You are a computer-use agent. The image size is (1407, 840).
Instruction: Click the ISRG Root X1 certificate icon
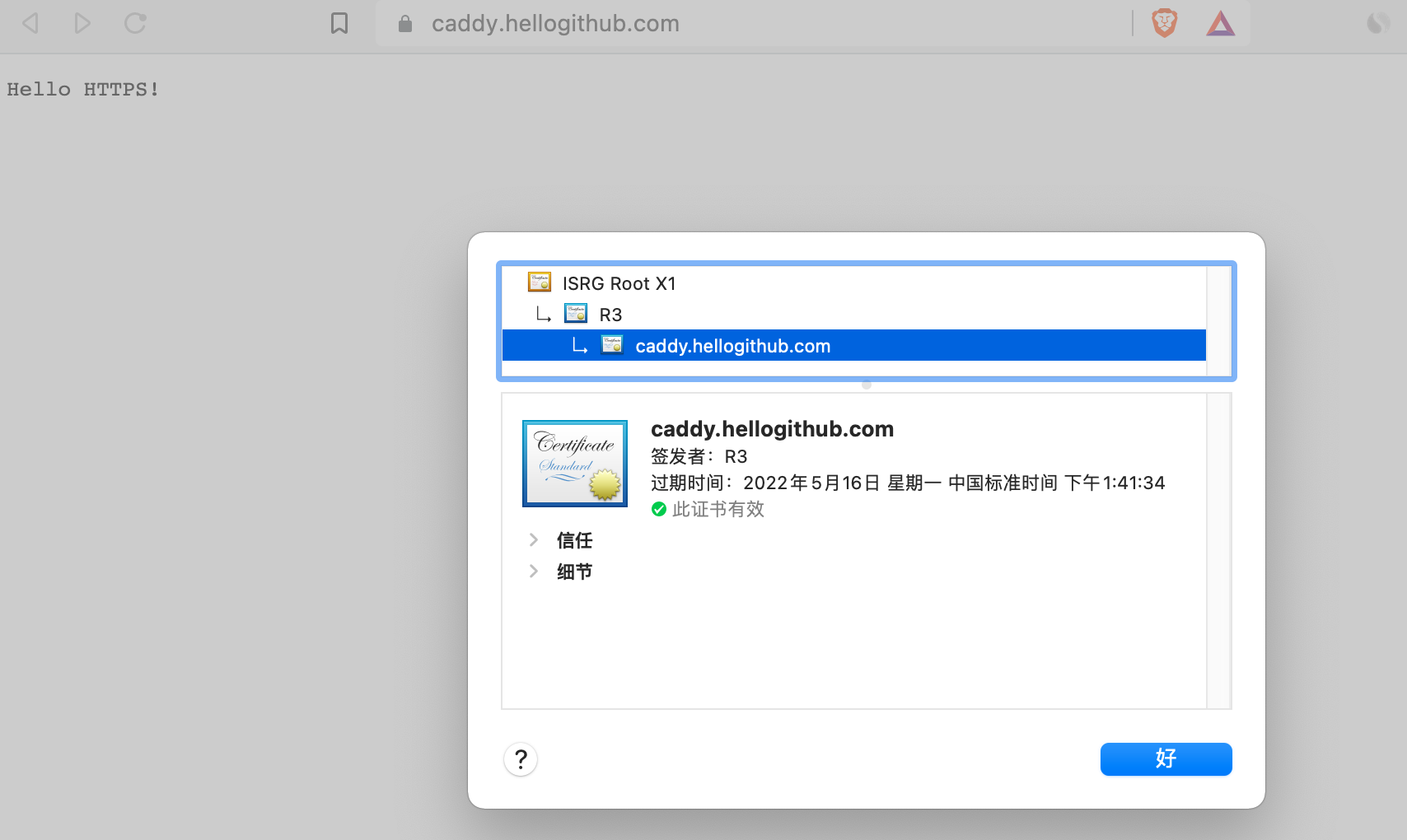540,283
